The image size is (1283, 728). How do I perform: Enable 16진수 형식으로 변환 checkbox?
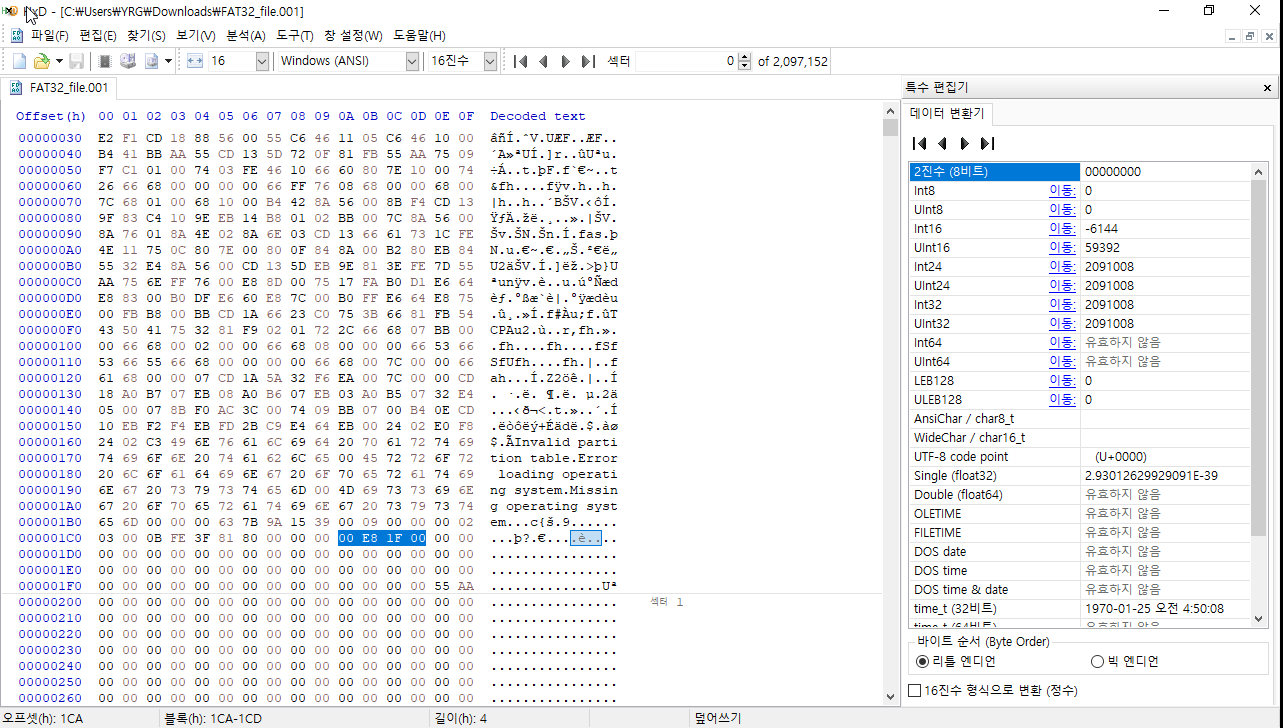(914, 691)
